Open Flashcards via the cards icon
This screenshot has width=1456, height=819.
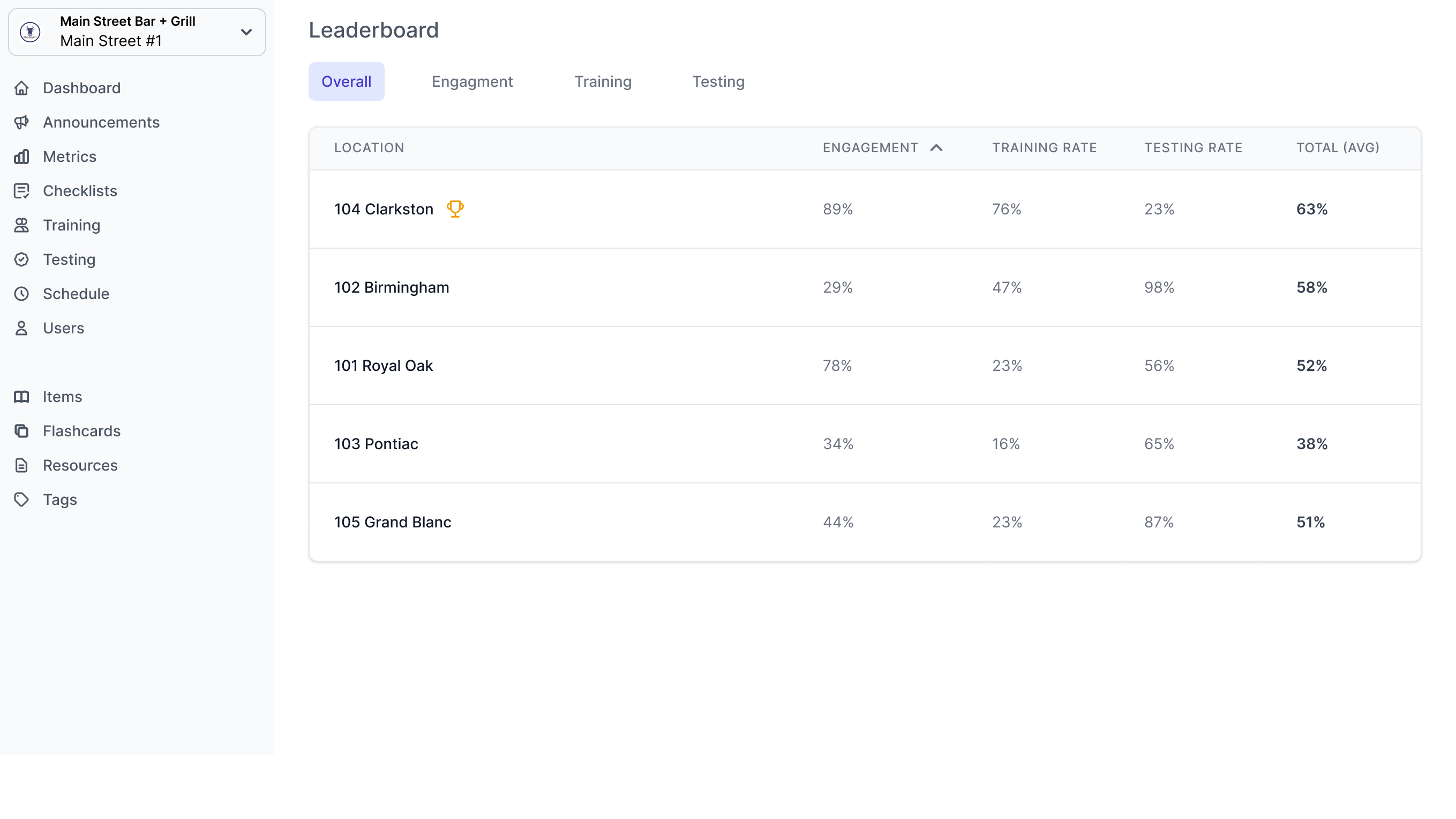(22, 430)
